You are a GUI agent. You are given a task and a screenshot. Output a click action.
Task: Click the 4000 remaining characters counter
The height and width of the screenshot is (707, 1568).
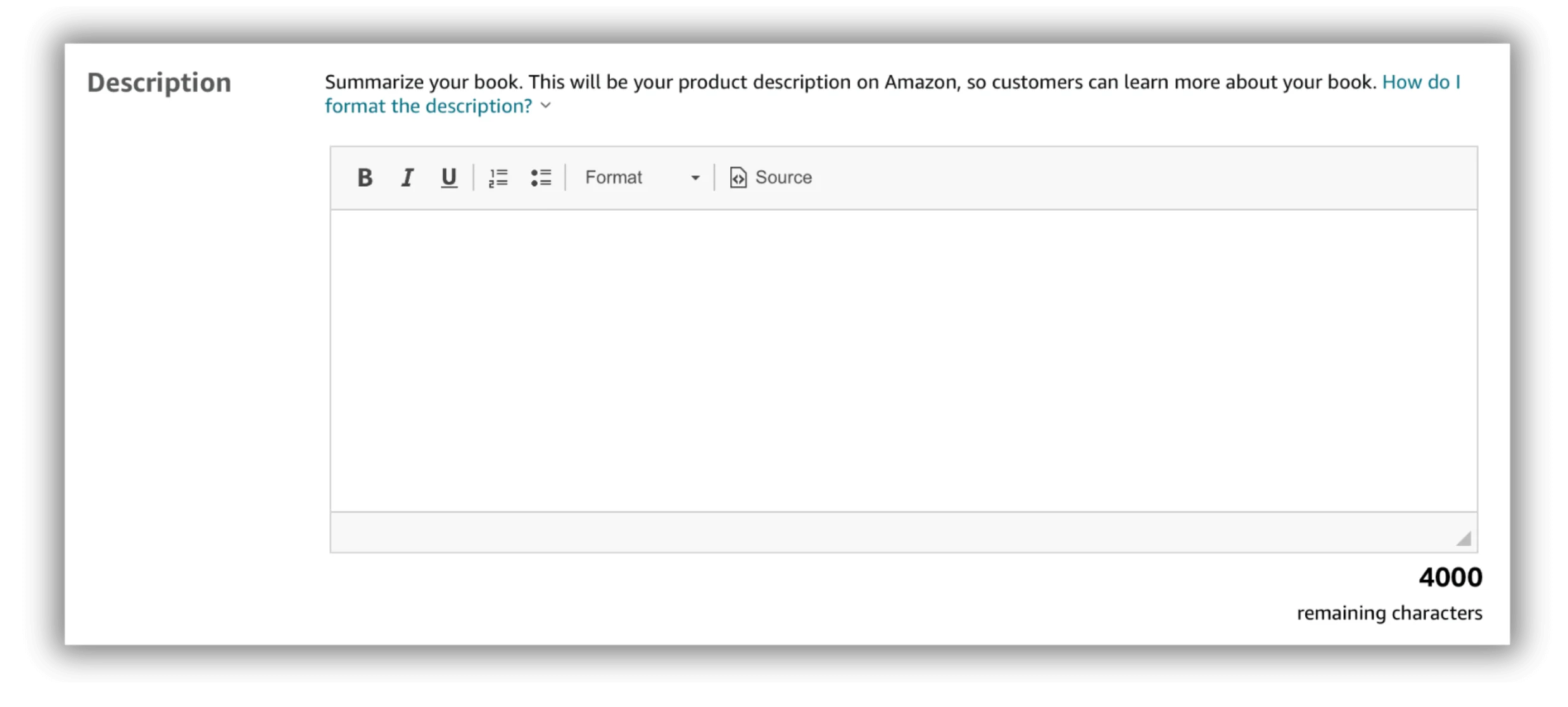(x=1450, y=577)
